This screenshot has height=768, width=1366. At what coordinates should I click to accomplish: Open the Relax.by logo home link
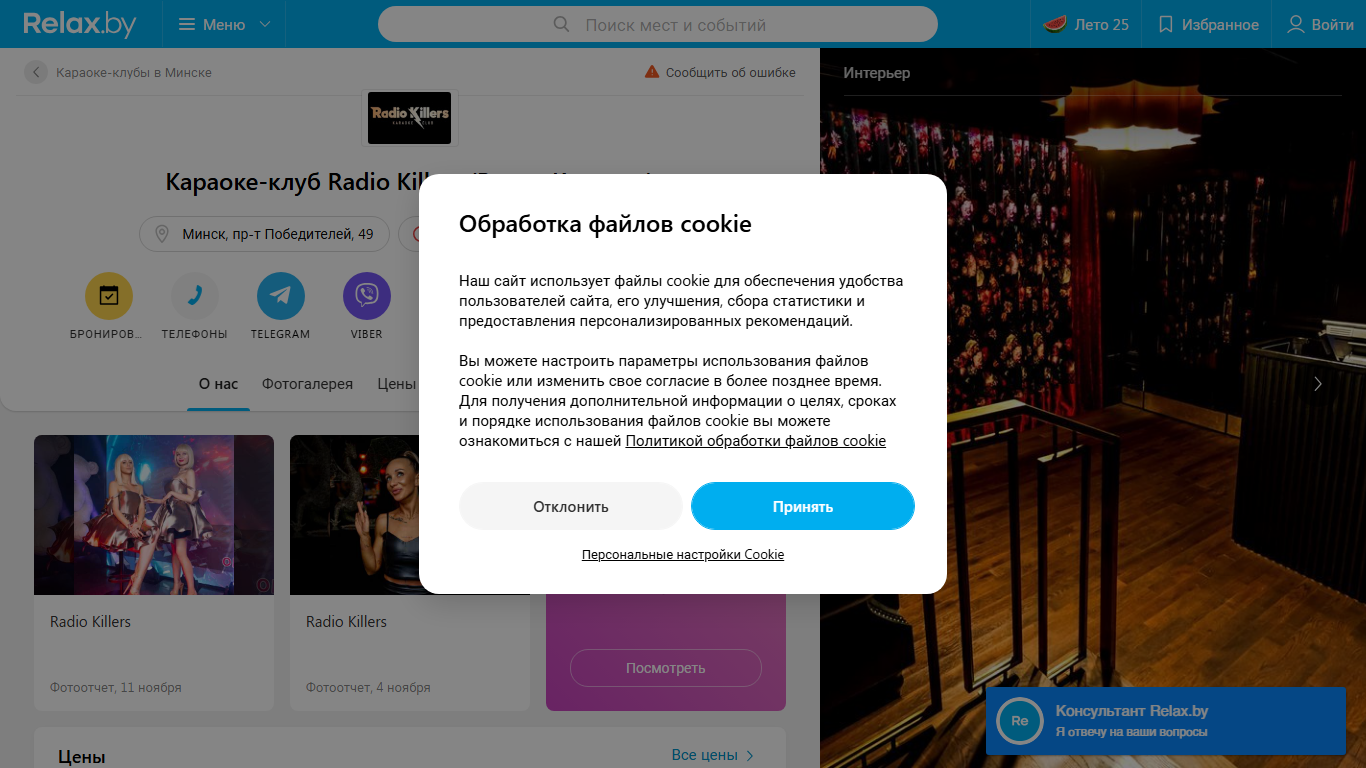(80, 24)
